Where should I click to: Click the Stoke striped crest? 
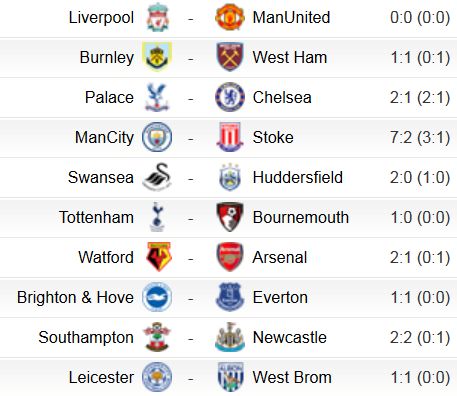click(230, 137)
